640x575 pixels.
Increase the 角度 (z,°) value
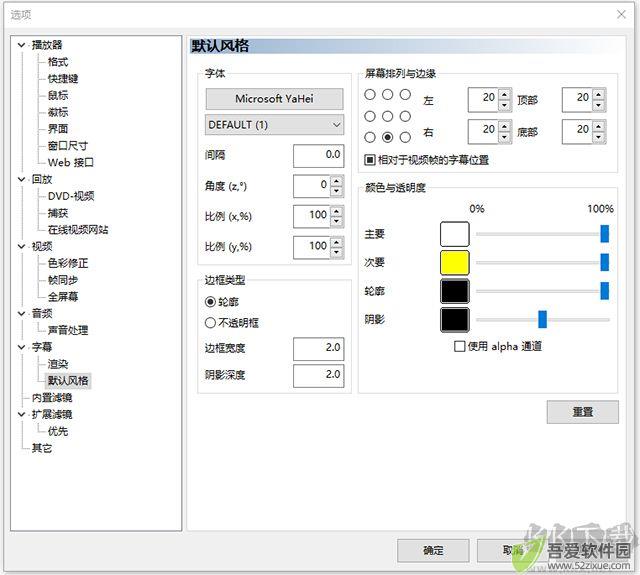tap(336, 181)
